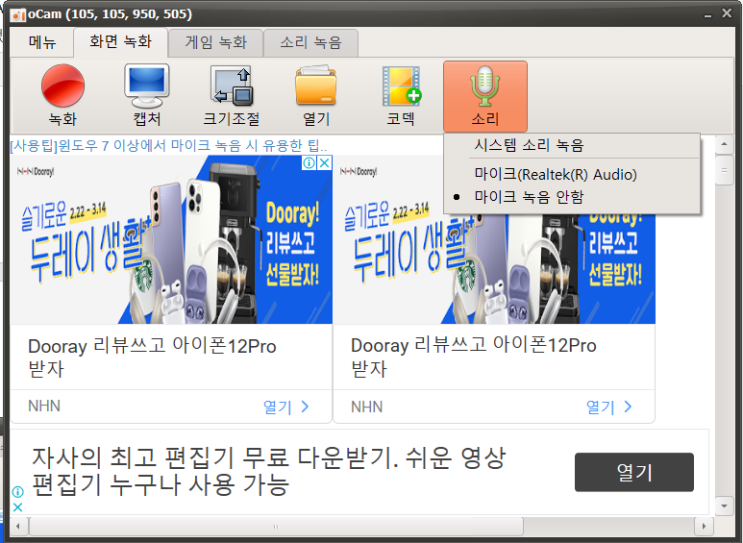Click the second Dooray ad banner image
Viewport: 743px width, 543px height.
494,268
